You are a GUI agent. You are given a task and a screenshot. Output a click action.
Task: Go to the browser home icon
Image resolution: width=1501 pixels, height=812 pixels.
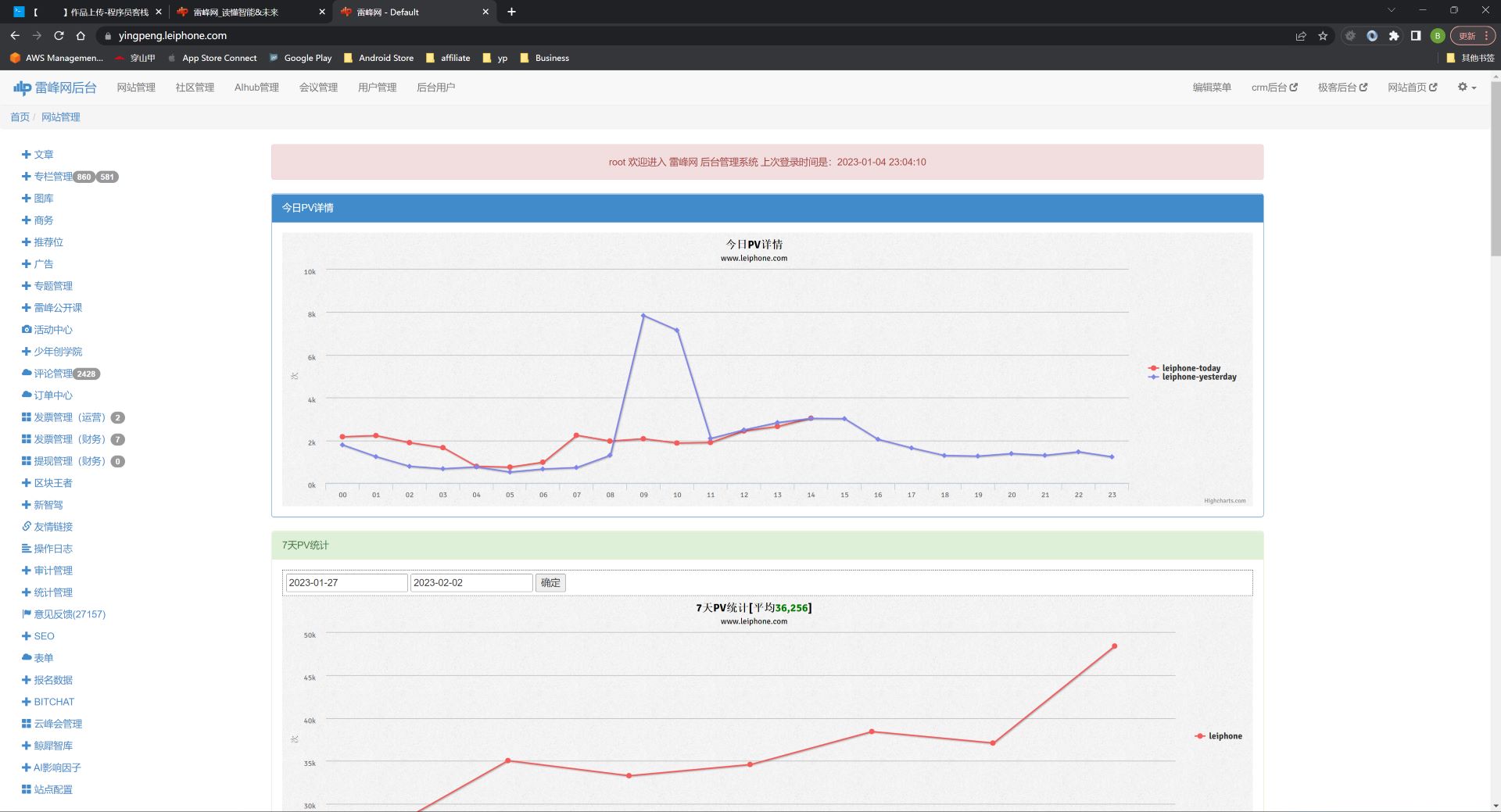click(81, 36)
